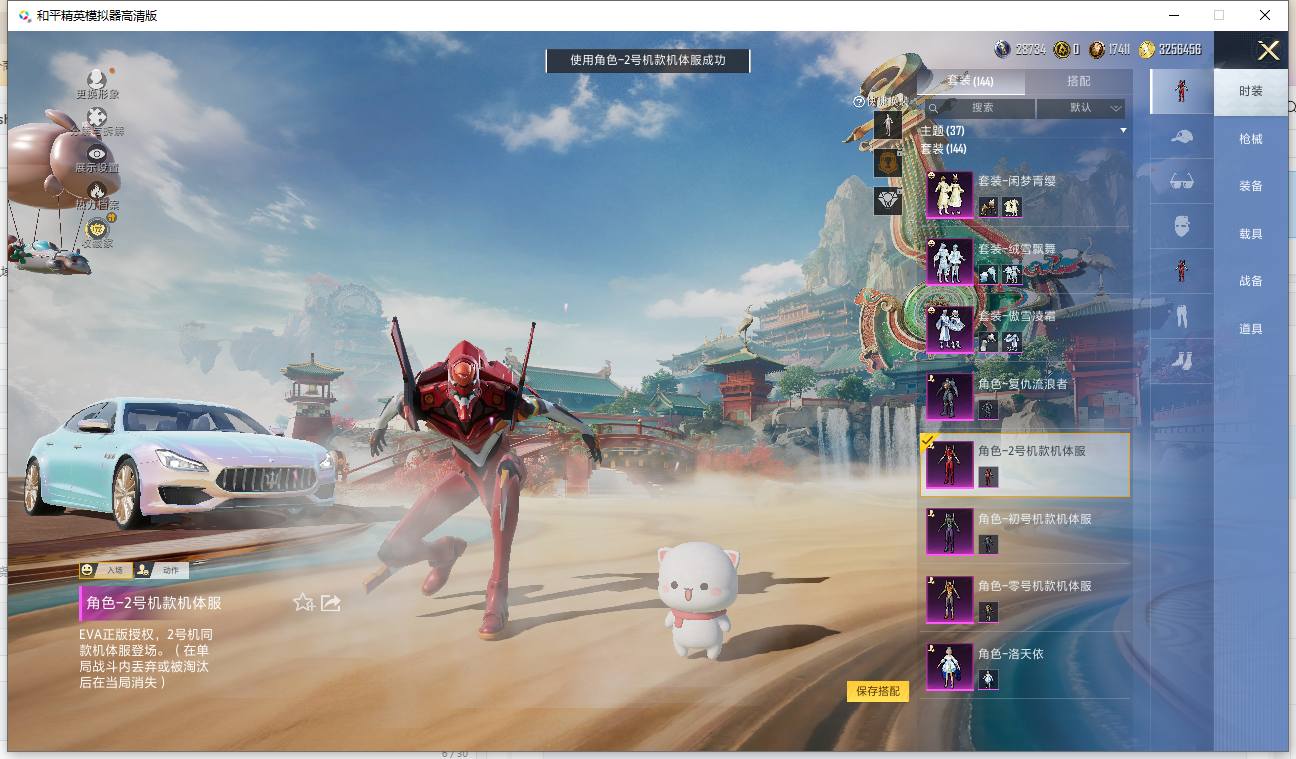The height and width of the screenshot is (759, 1296).
Task: Select the 套装-闲梦青缨 outfit thumbnail
Action: pyautogui.click(x=949, y=195)
